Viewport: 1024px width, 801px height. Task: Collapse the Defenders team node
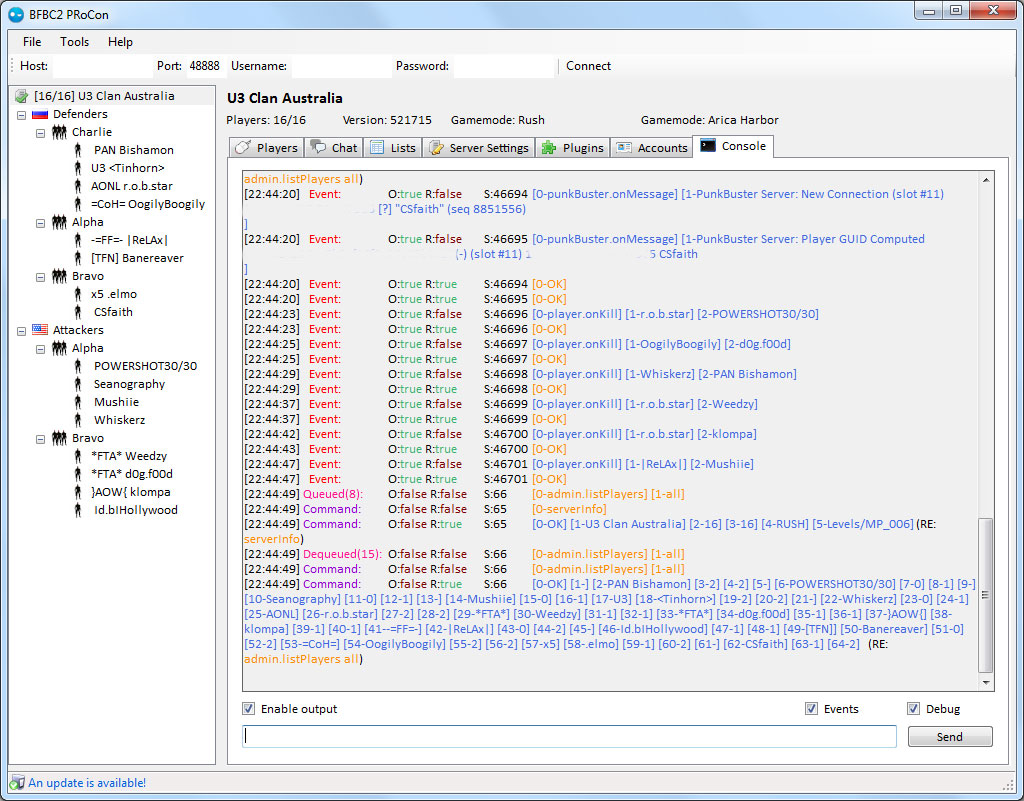point(22,115)
